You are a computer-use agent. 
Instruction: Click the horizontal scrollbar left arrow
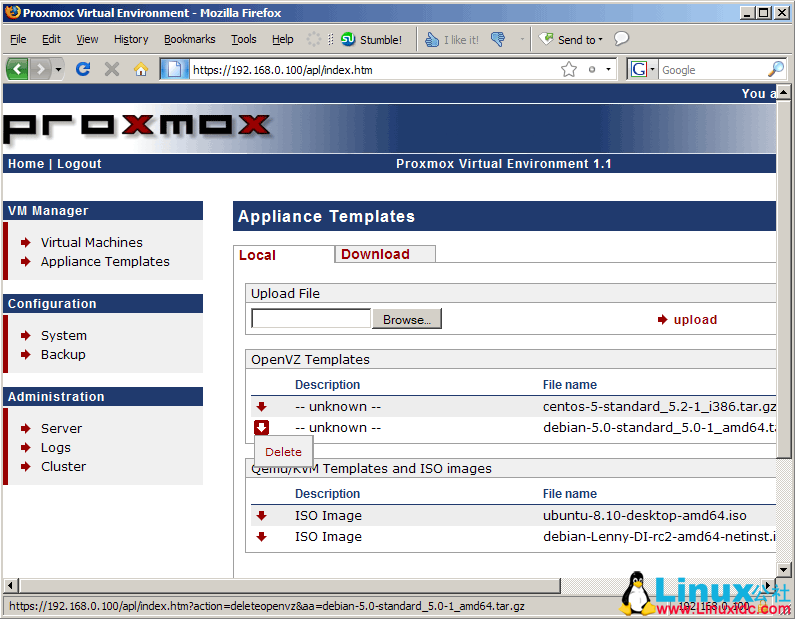[x=10, y=586]
